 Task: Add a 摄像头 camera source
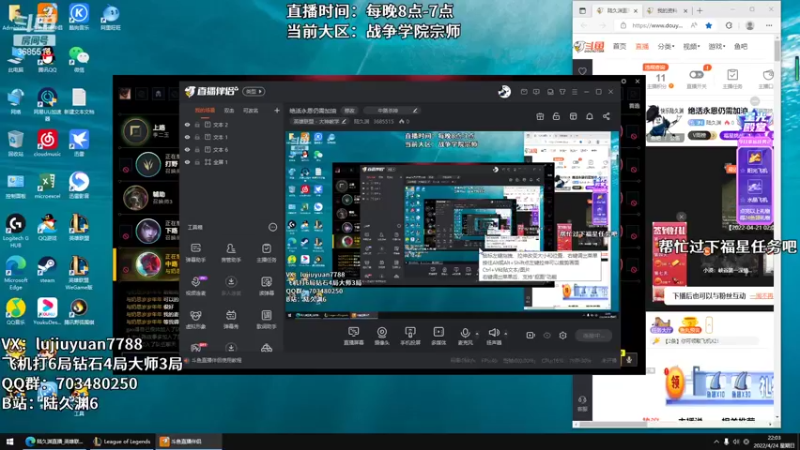(x=382, y=336)
